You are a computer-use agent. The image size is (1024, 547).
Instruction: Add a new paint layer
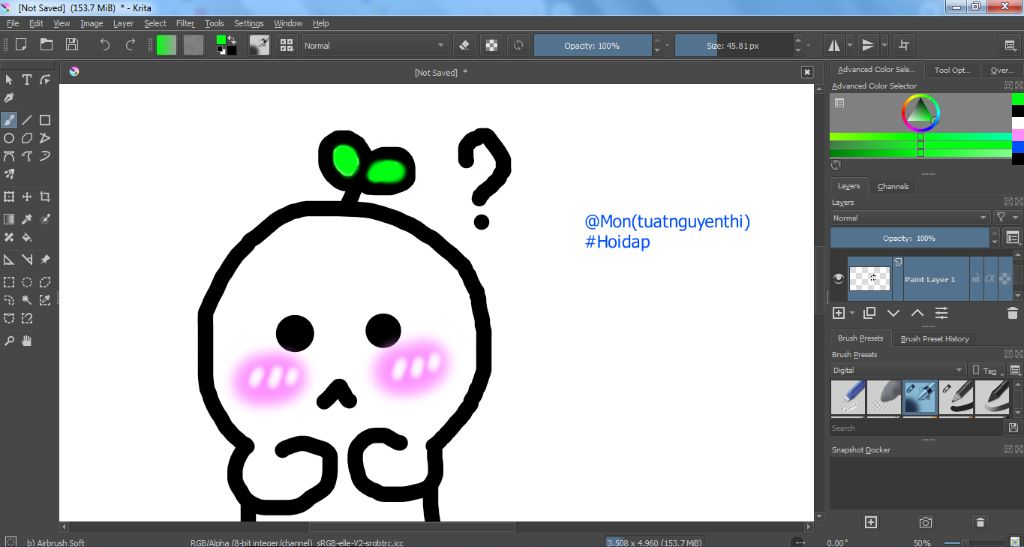tap(839, 313)
